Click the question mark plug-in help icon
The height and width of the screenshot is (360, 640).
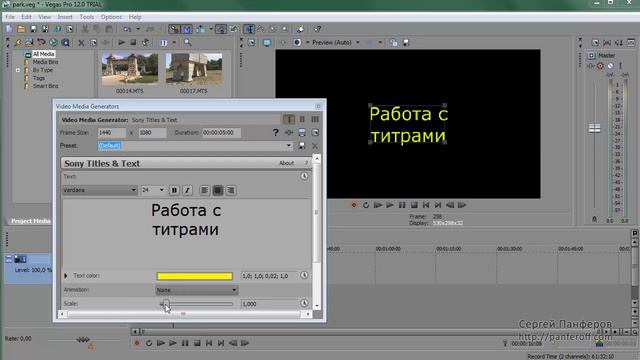tap(276, 133)
